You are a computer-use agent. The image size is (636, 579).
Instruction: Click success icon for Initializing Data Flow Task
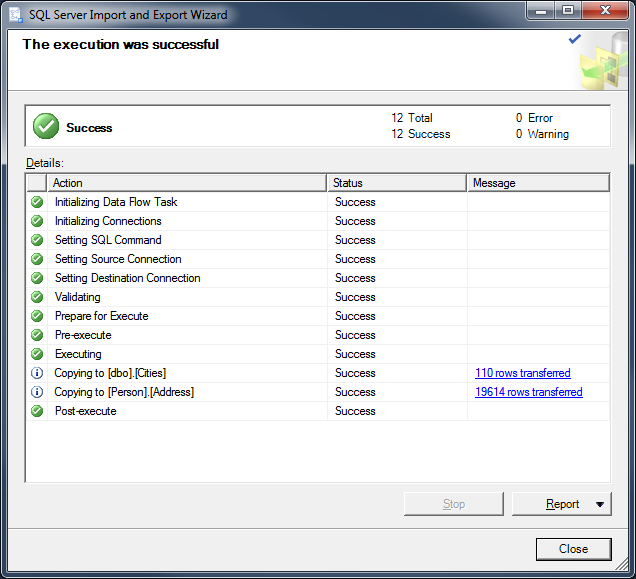pyautogui.click(x=37, y=202)
